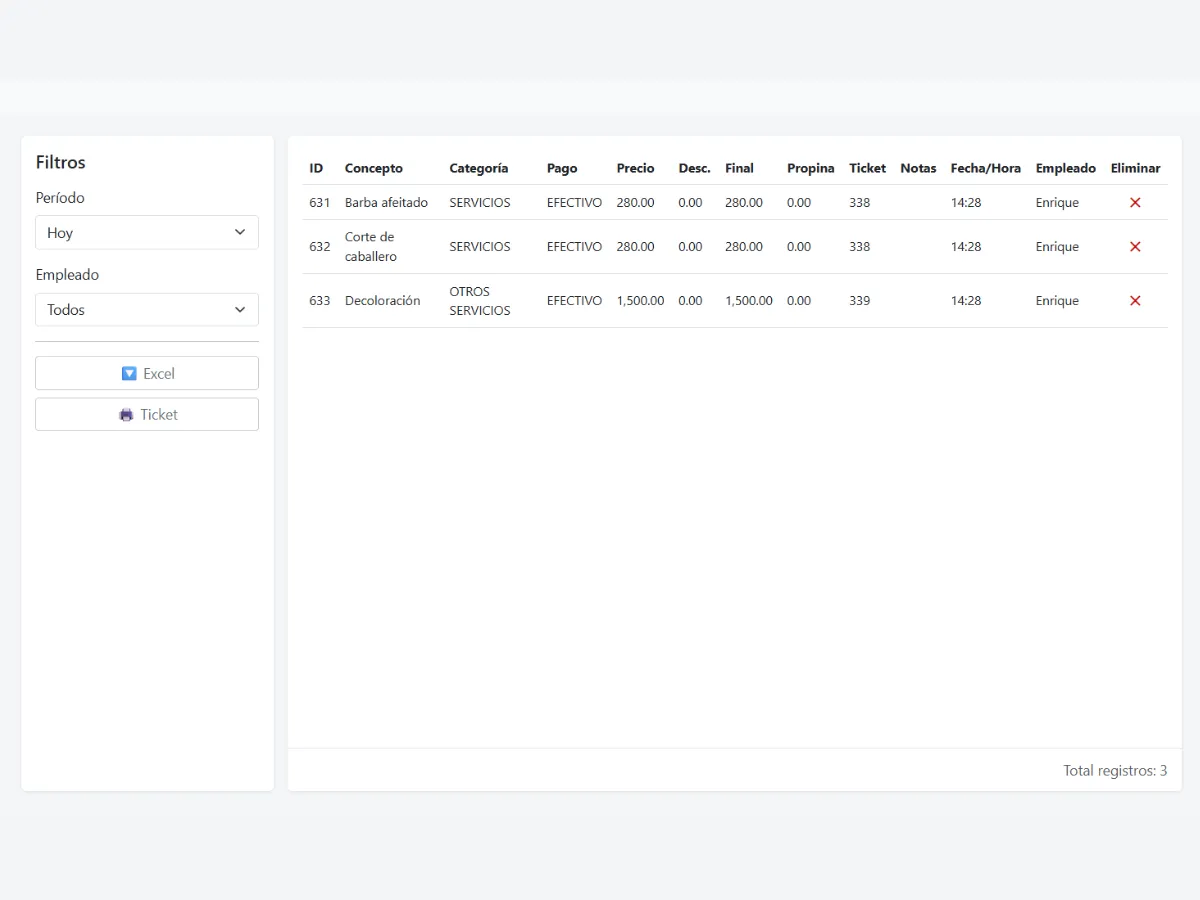1200x900 pixels.
Task: Click the Empleado column header in table
Action: 1065,168
